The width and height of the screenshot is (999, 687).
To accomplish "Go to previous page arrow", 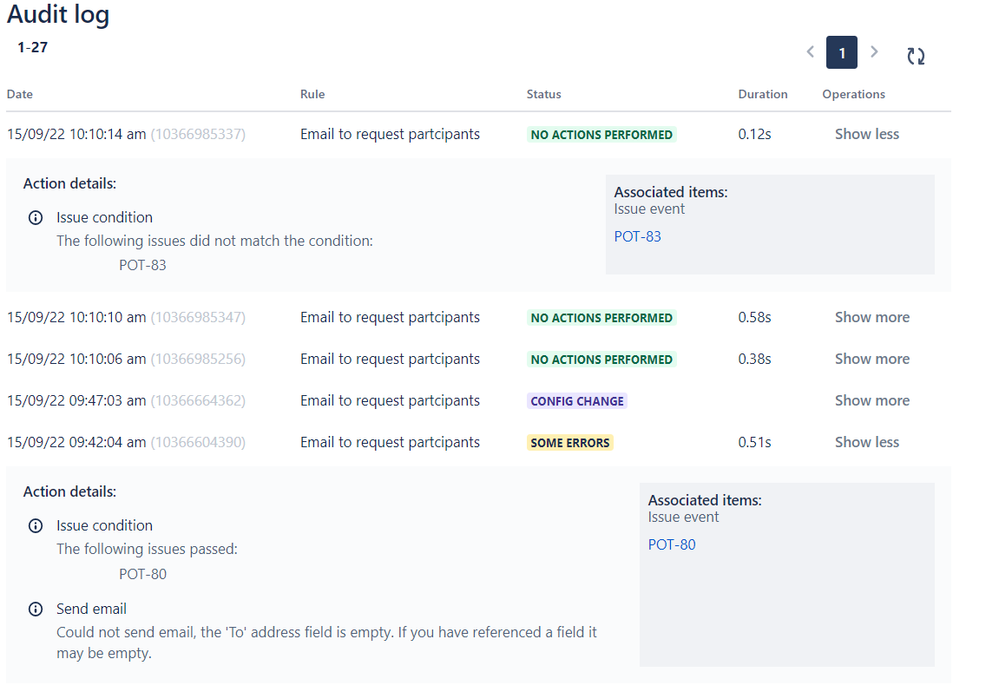I will pyautogui.click(x=810, y=52).
